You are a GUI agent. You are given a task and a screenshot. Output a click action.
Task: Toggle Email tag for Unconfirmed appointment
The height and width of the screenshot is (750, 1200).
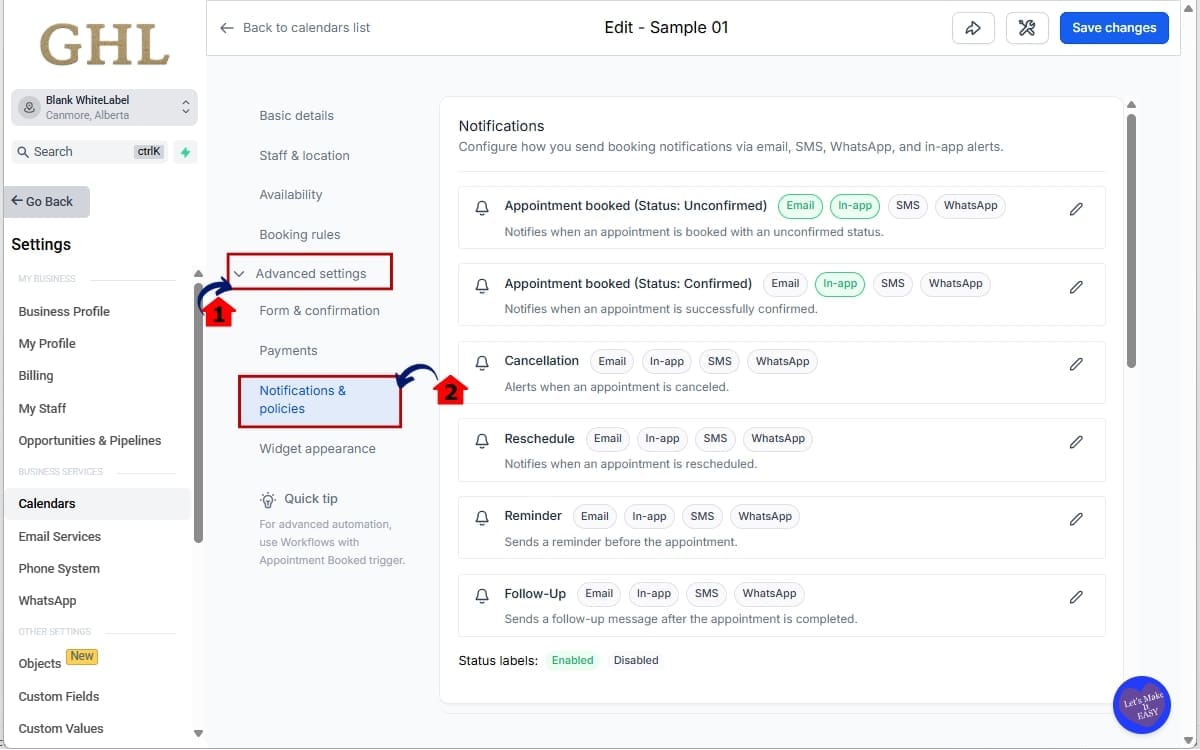(x=800, y=206)
